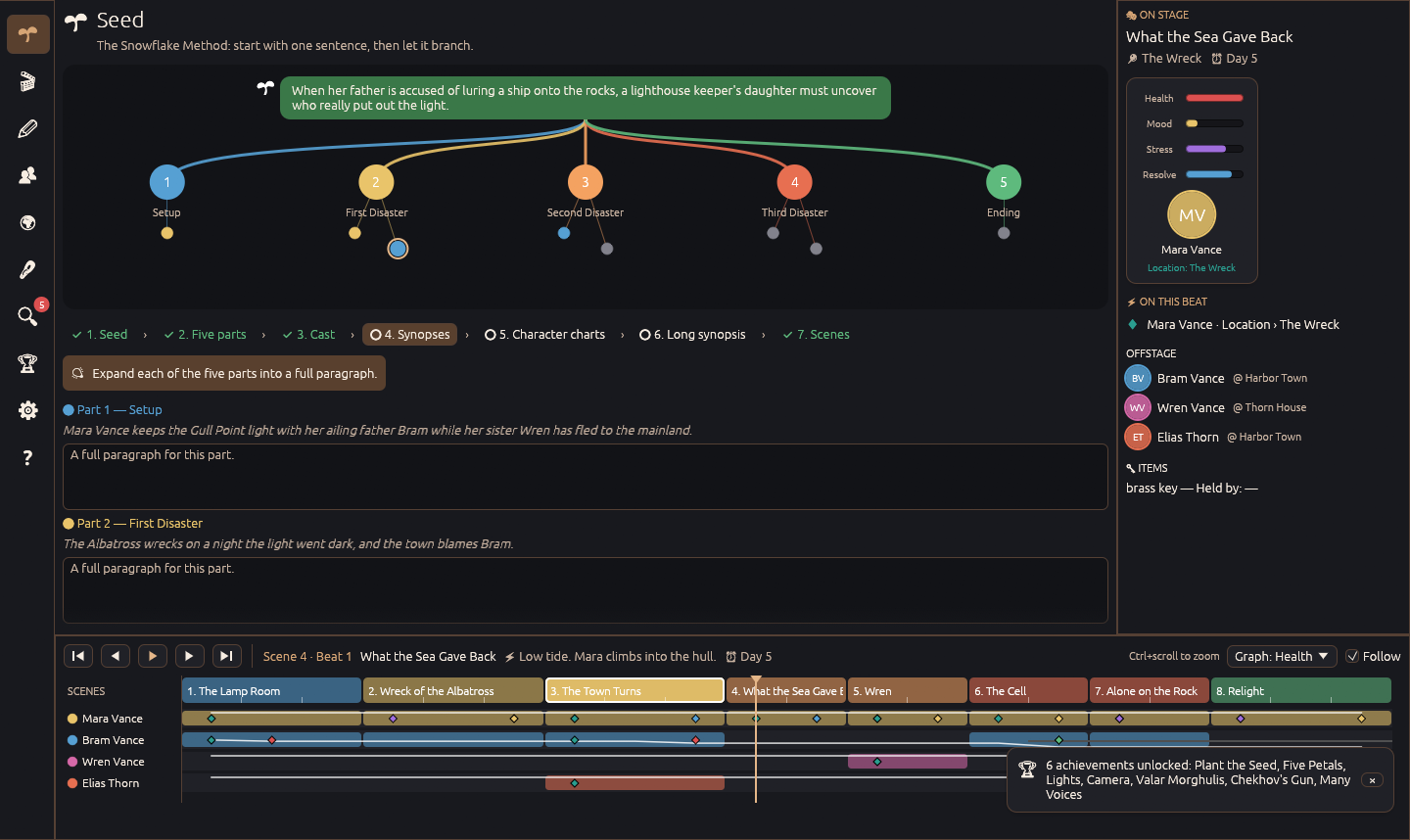Open the pencil writing view
This screenshot has width=1410, height=840.
(27, 128)
